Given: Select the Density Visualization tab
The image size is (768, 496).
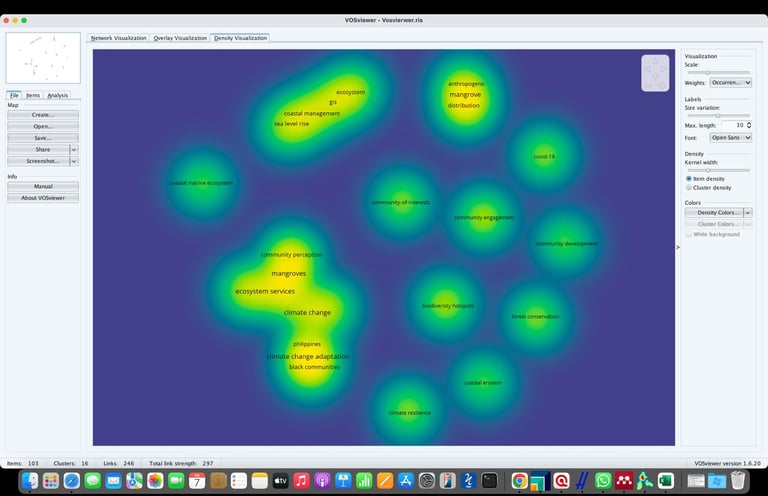Looking at the screenshot, I should 240,38.
